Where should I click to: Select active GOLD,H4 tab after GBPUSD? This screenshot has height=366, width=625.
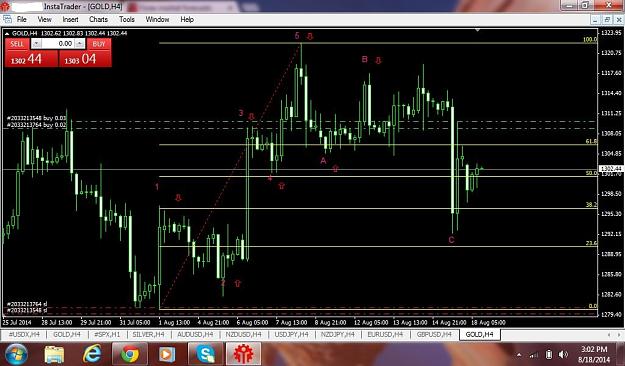tap(480, 335)
